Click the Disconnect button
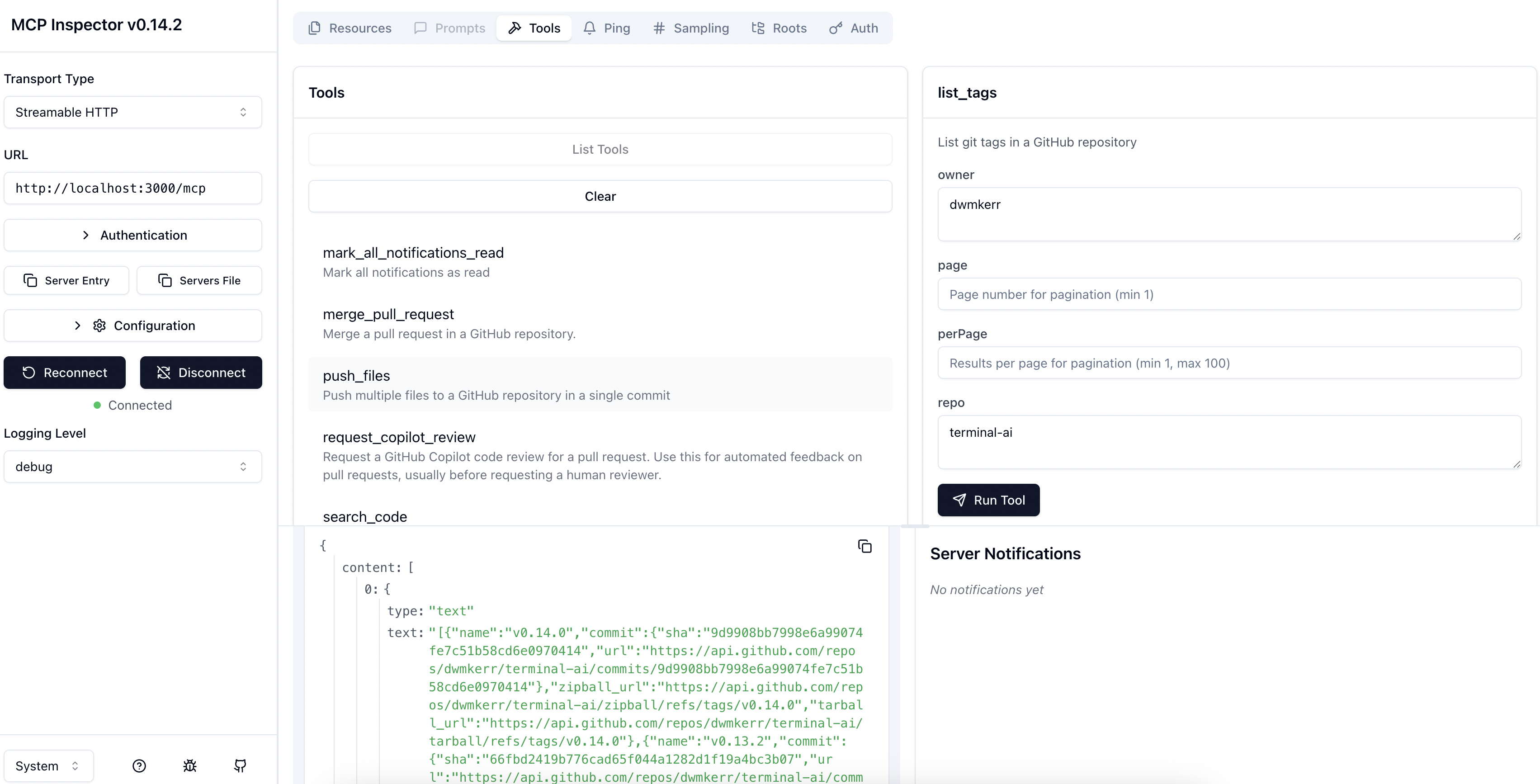The image size is (1540, 784). click(x=201, y=373)
